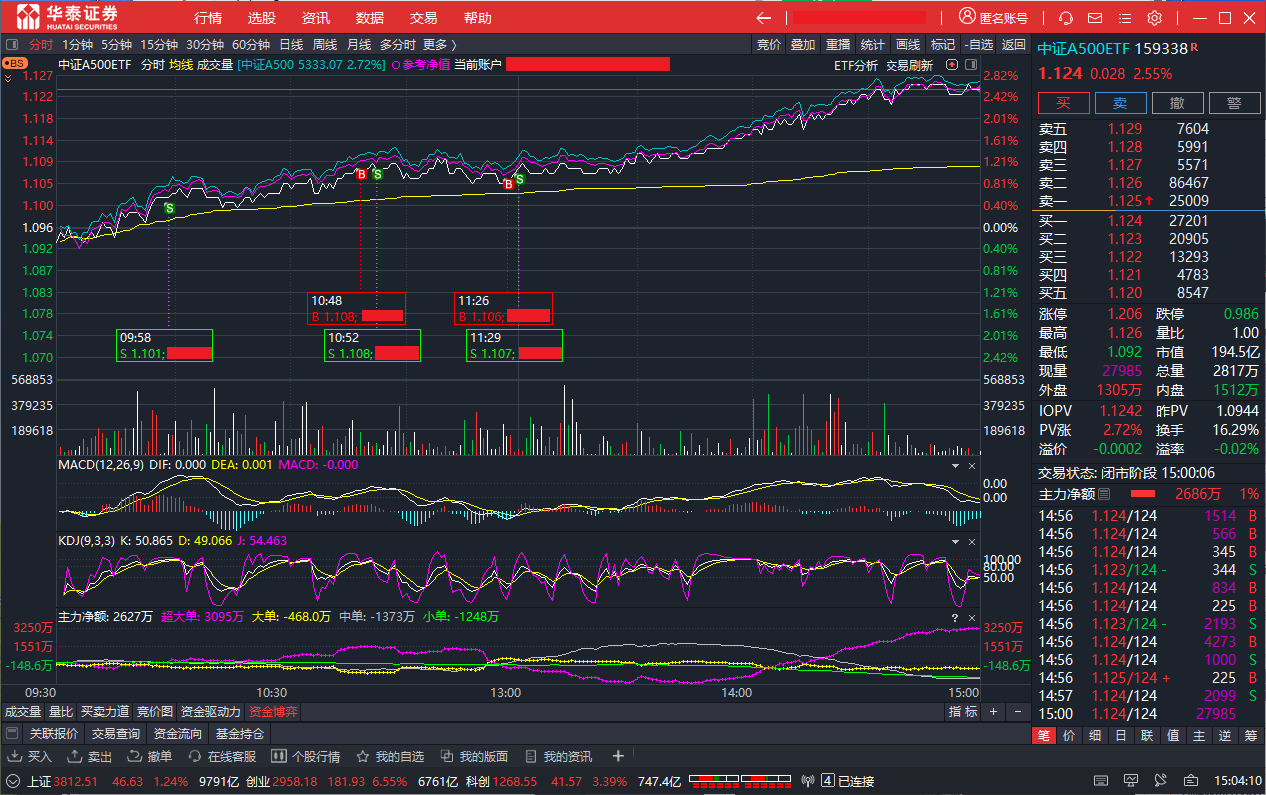Click the back arrow in title bar
This screenshot has height=795, width=1266.
click(x=764, y=18)
